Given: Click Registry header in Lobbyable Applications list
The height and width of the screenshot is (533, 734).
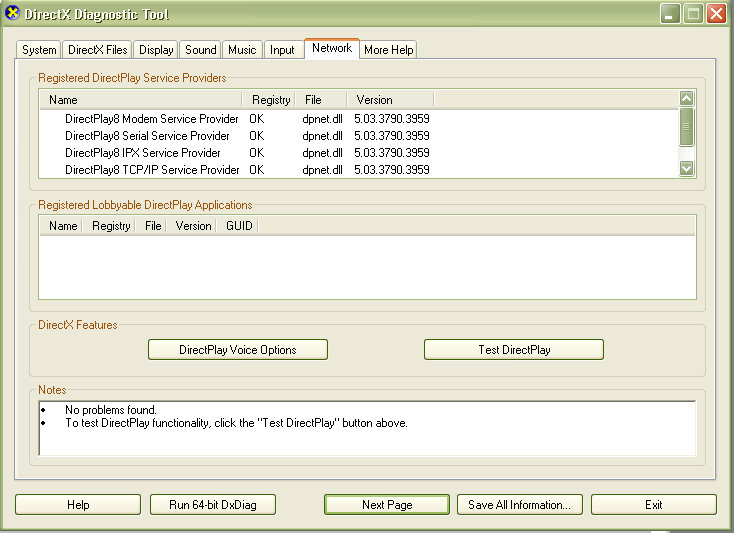Looking at the screenshot, I should pos(109,226).
